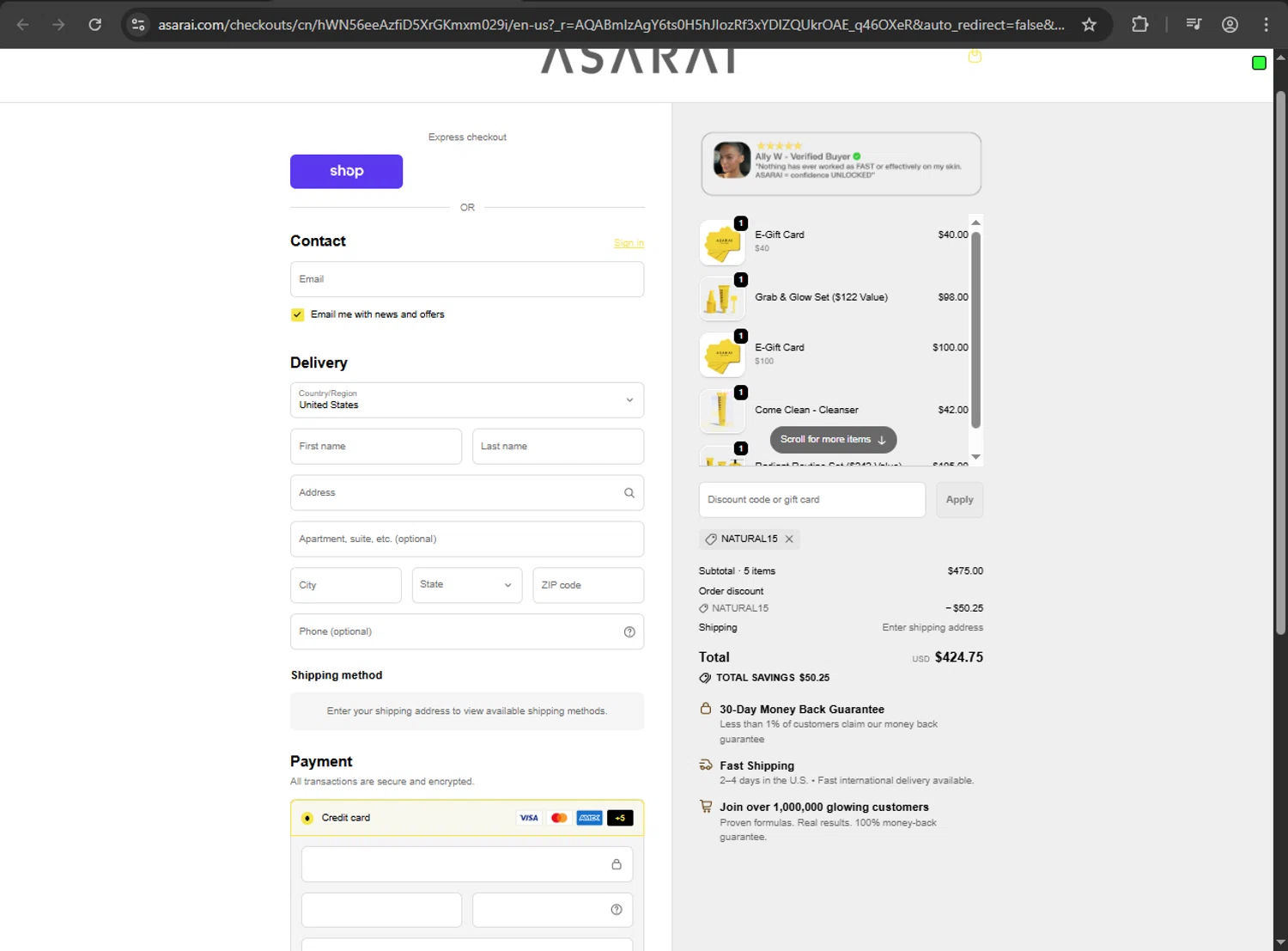Remove NATURAL15 discount code with X
This screenshot has height=951, width=1288.
point(789,539)
